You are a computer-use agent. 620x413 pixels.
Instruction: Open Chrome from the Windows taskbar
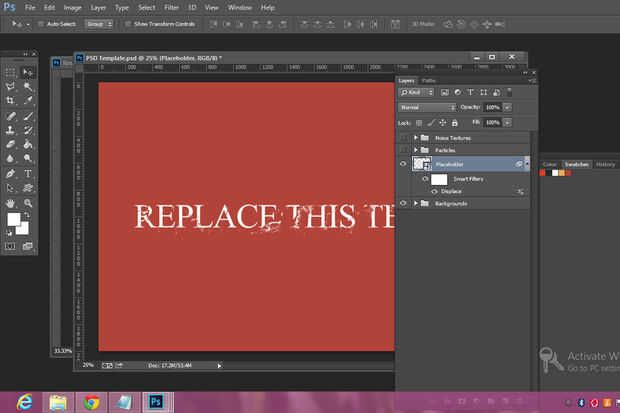(x=92, y=402)
